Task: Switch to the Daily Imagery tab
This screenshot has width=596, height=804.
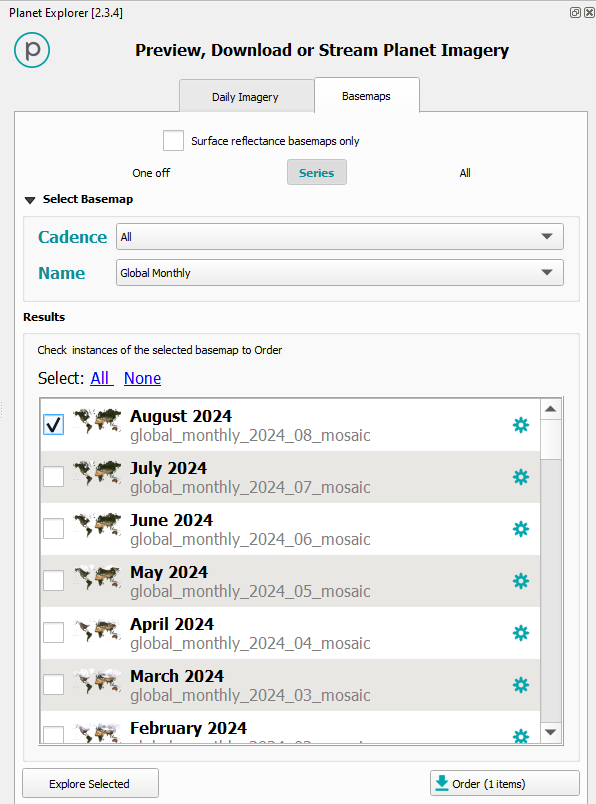Action: [x=246, y=96]
